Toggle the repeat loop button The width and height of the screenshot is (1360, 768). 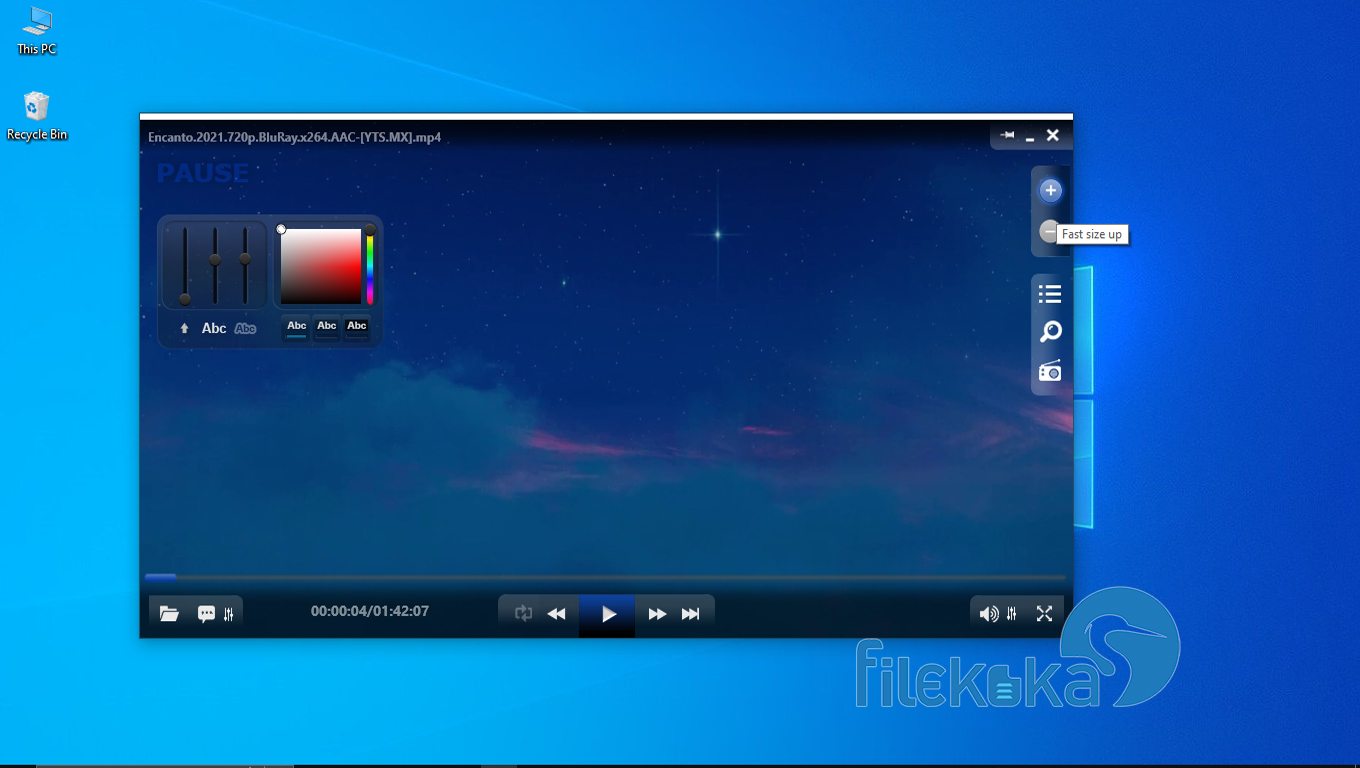[x=523, y=613]
